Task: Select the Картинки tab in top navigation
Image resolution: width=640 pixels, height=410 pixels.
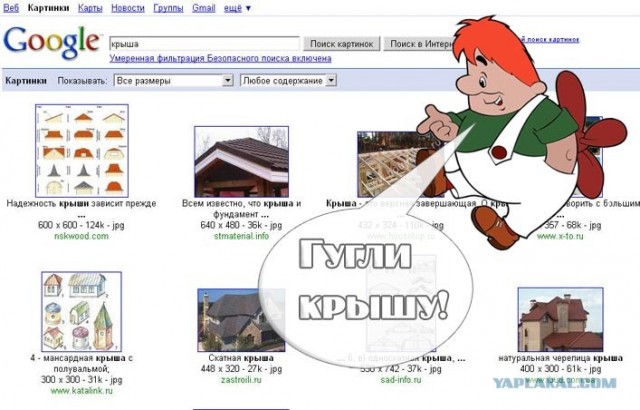Action: (x=48, y=8)
